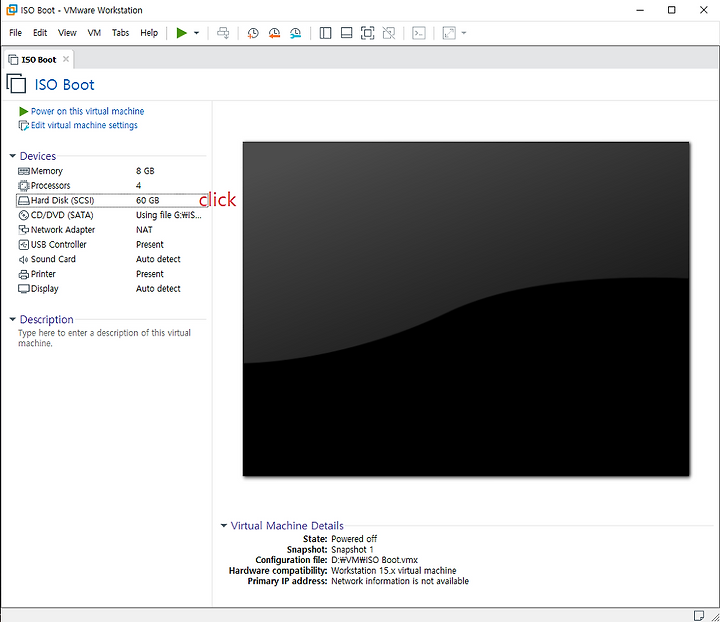Click the Display monitor icon
The image size is (720, 622).
point(24,289)
